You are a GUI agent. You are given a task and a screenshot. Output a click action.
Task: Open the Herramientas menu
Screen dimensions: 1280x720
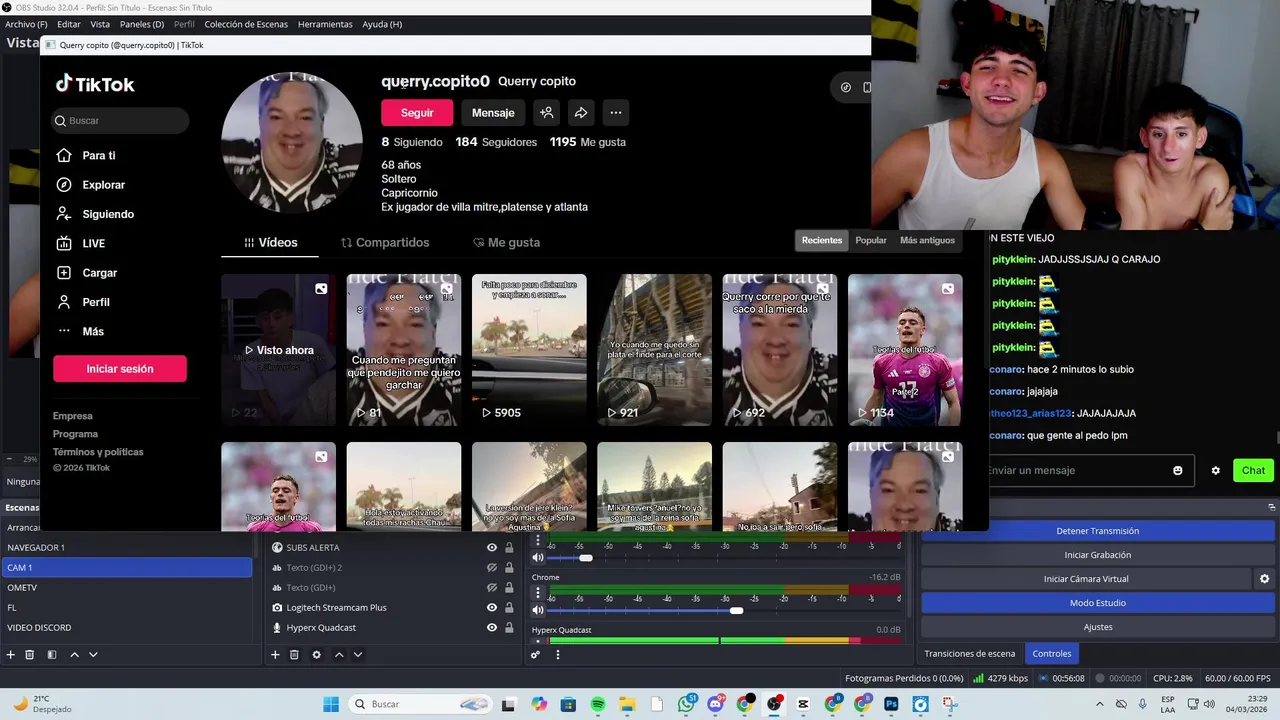click(325, 24)
